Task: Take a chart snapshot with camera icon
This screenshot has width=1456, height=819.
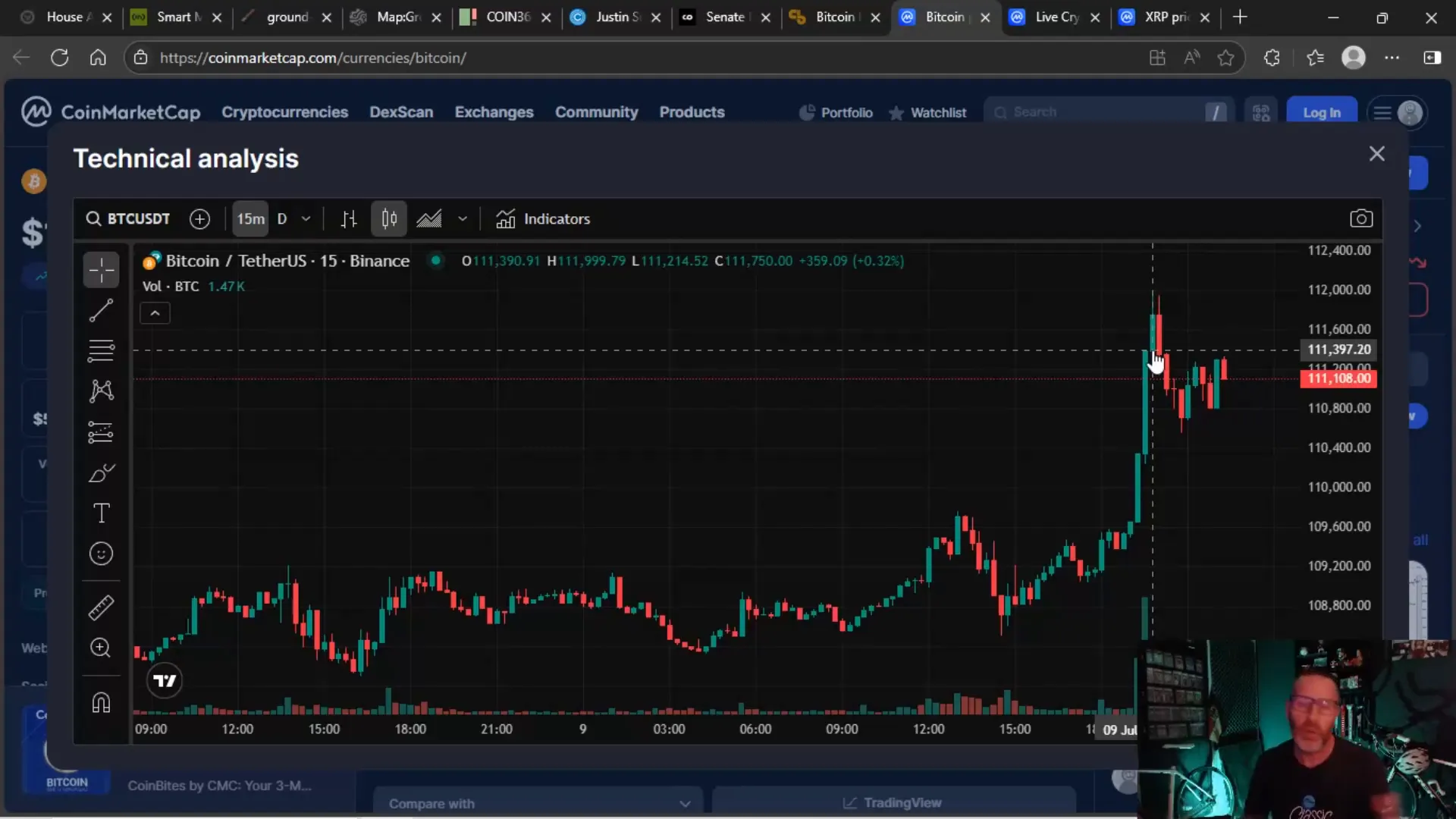Action: (1361, 219)
